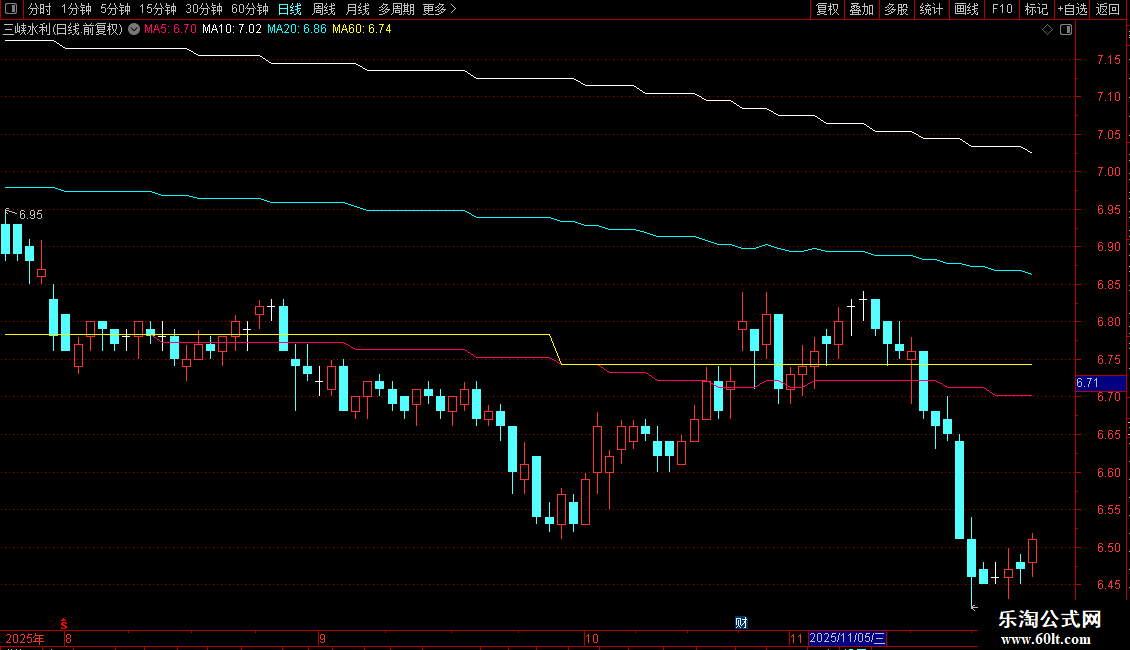Click 标记 mark button

pos(1036,9)
